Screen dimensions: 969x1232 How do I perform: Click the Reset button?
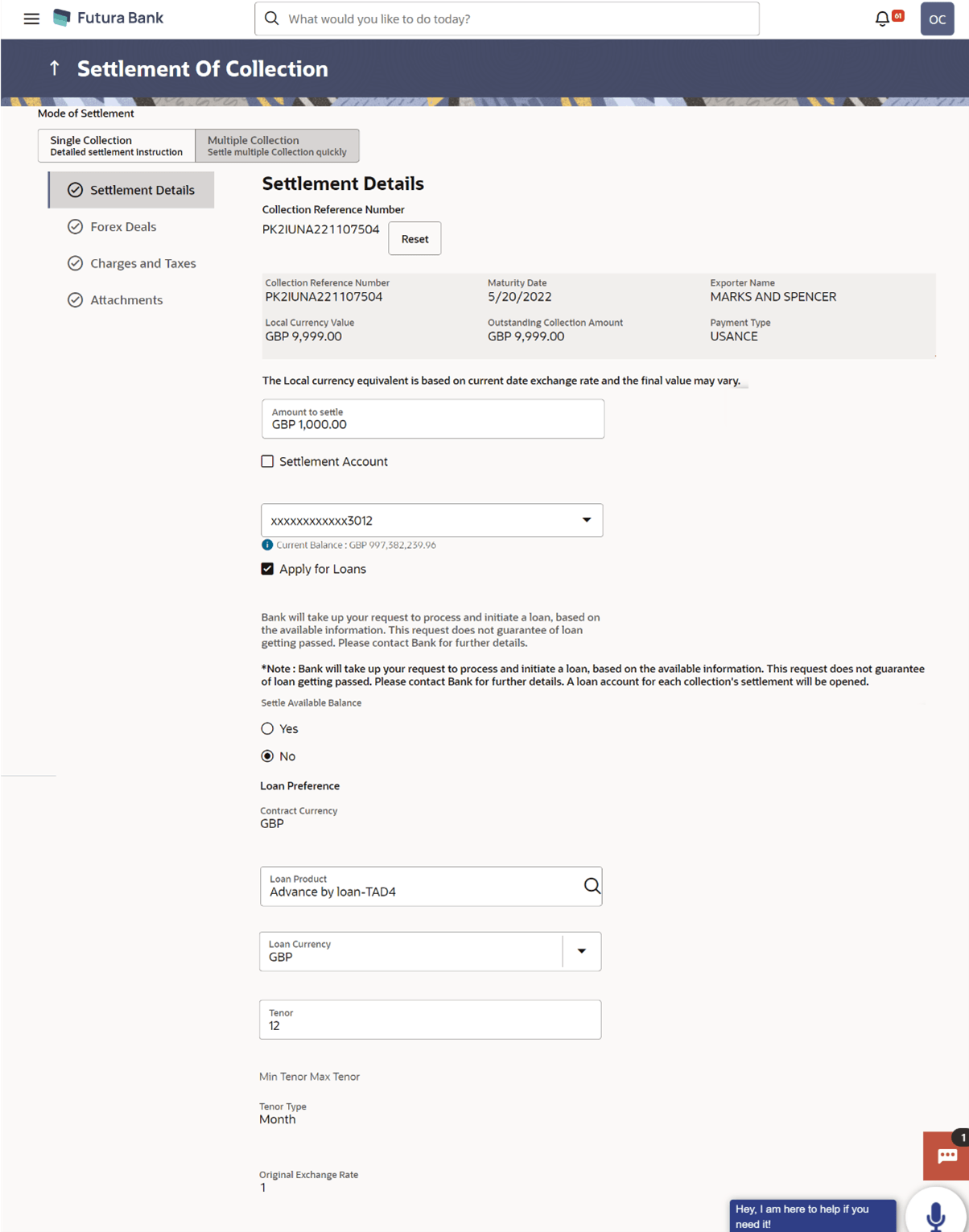coord(414,238)
